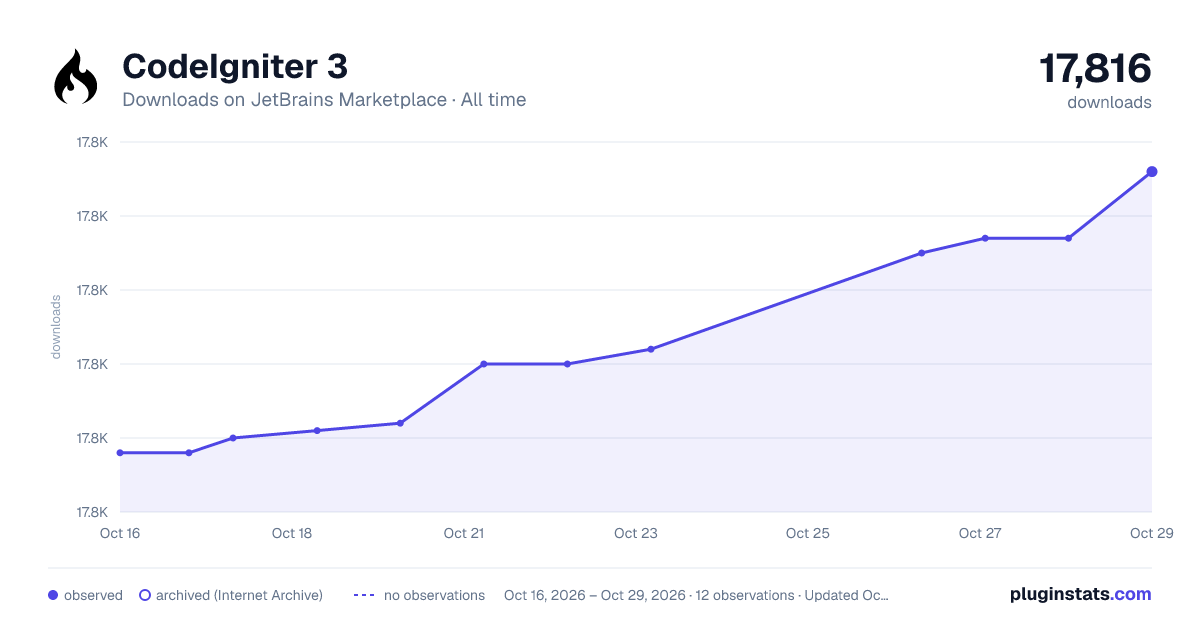Open the pluginstats.com link
Image resolution: width=1200 pixels, height=630 pixels.
click(x=1080, y=594)
